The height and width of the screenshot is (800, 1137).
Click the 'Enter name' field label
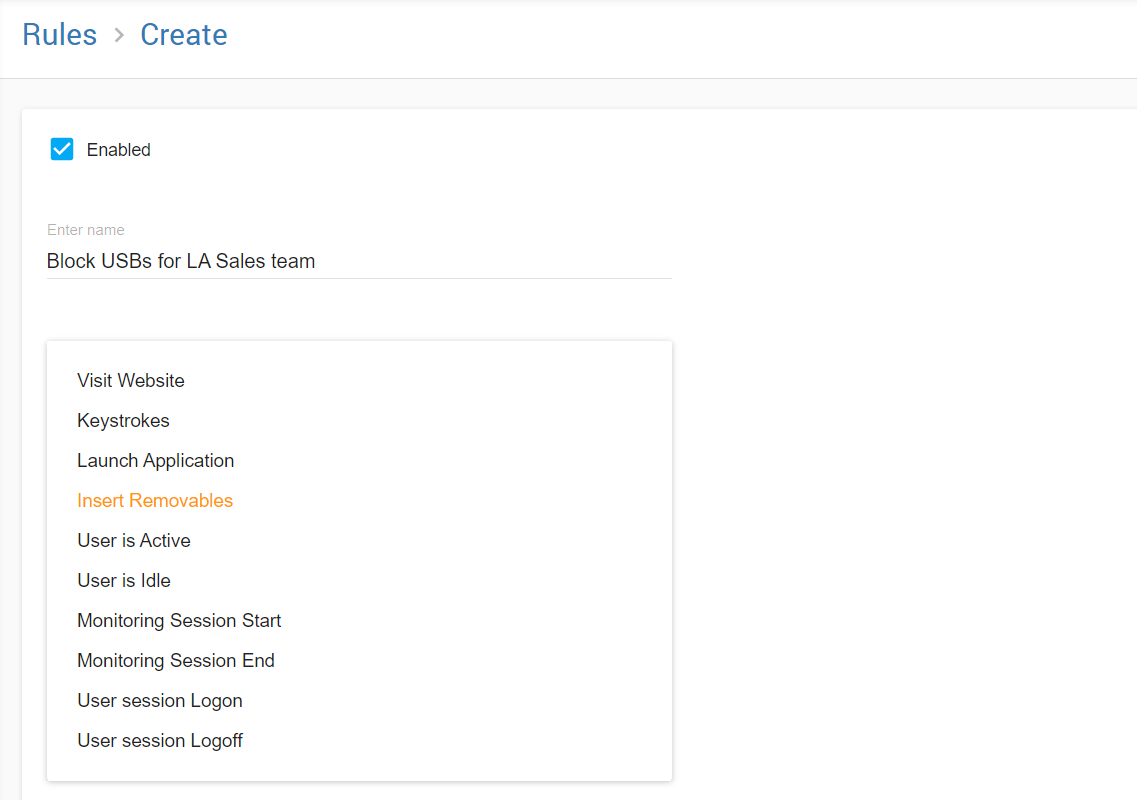(x=86, y=230)
